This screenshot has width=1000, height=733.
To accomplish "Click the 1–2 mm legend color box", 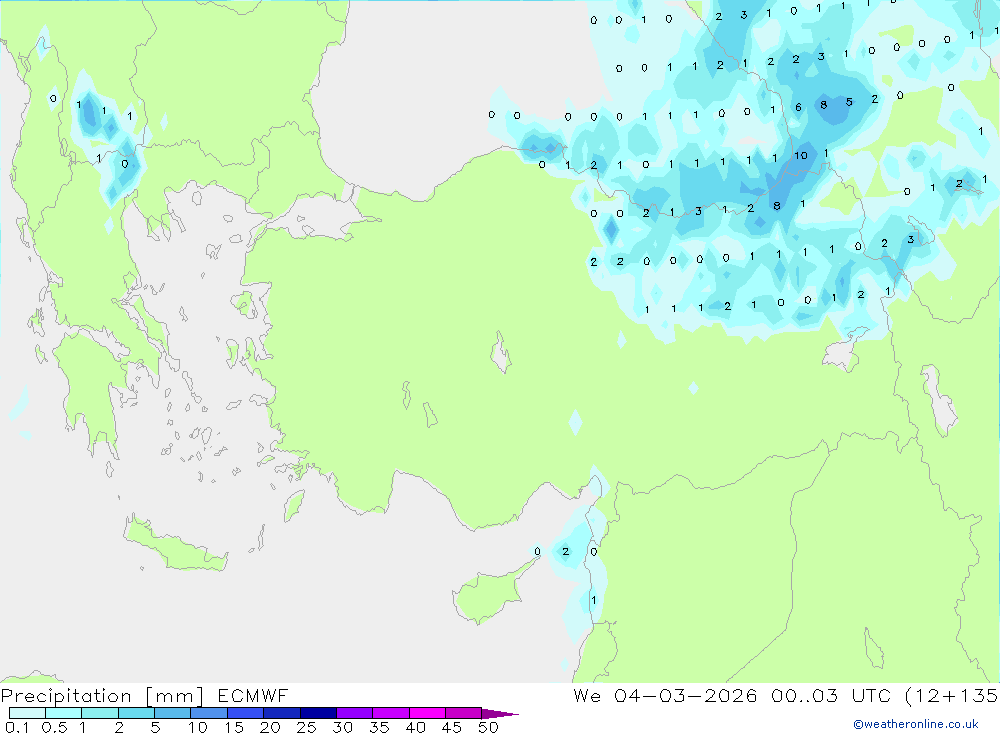I will (99, 713).
